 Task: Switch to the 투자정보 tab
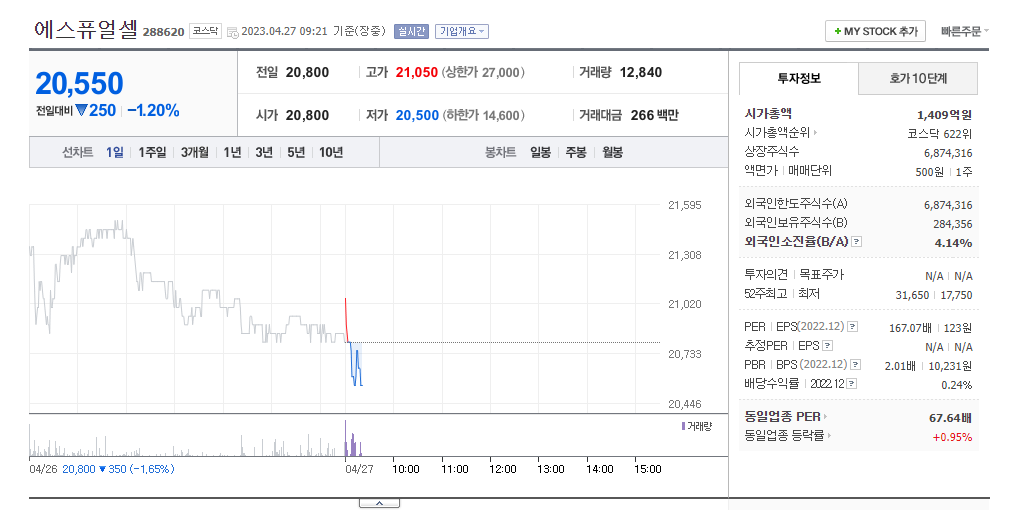(799, 79)
